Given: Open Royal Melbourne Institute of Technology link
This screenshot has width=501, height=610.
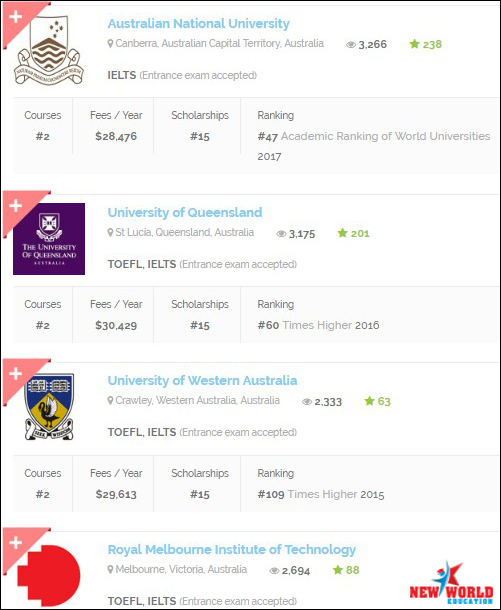Looking at the screenshot, I should (x=231, y=550).
